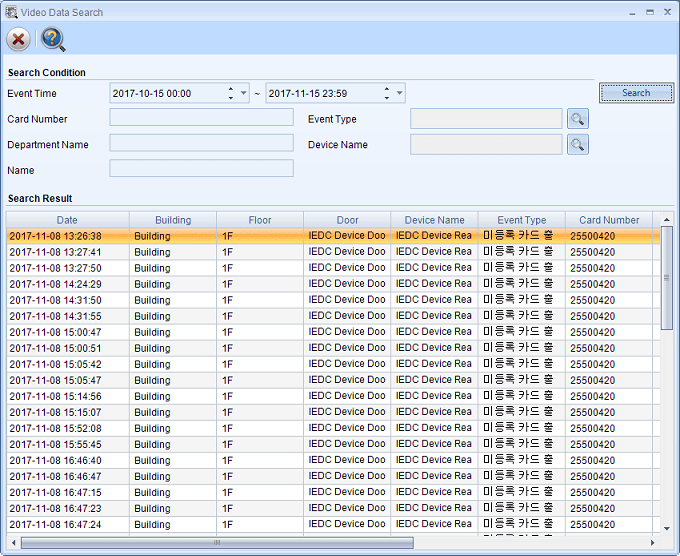Sort by the Floor column header
This screenshot has height=556, width=680.
[260, 220]
